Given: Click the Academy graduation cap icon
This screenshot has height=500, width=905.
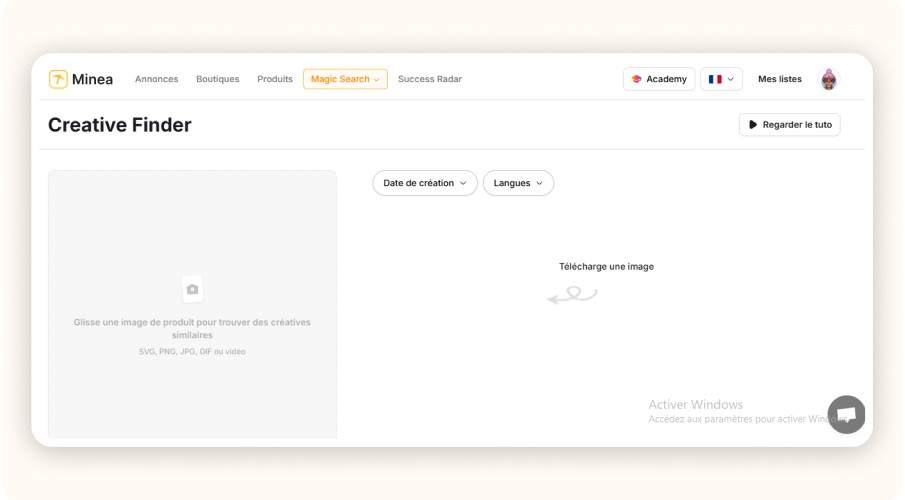Looking at the screenshot, I should coord(636,79).
